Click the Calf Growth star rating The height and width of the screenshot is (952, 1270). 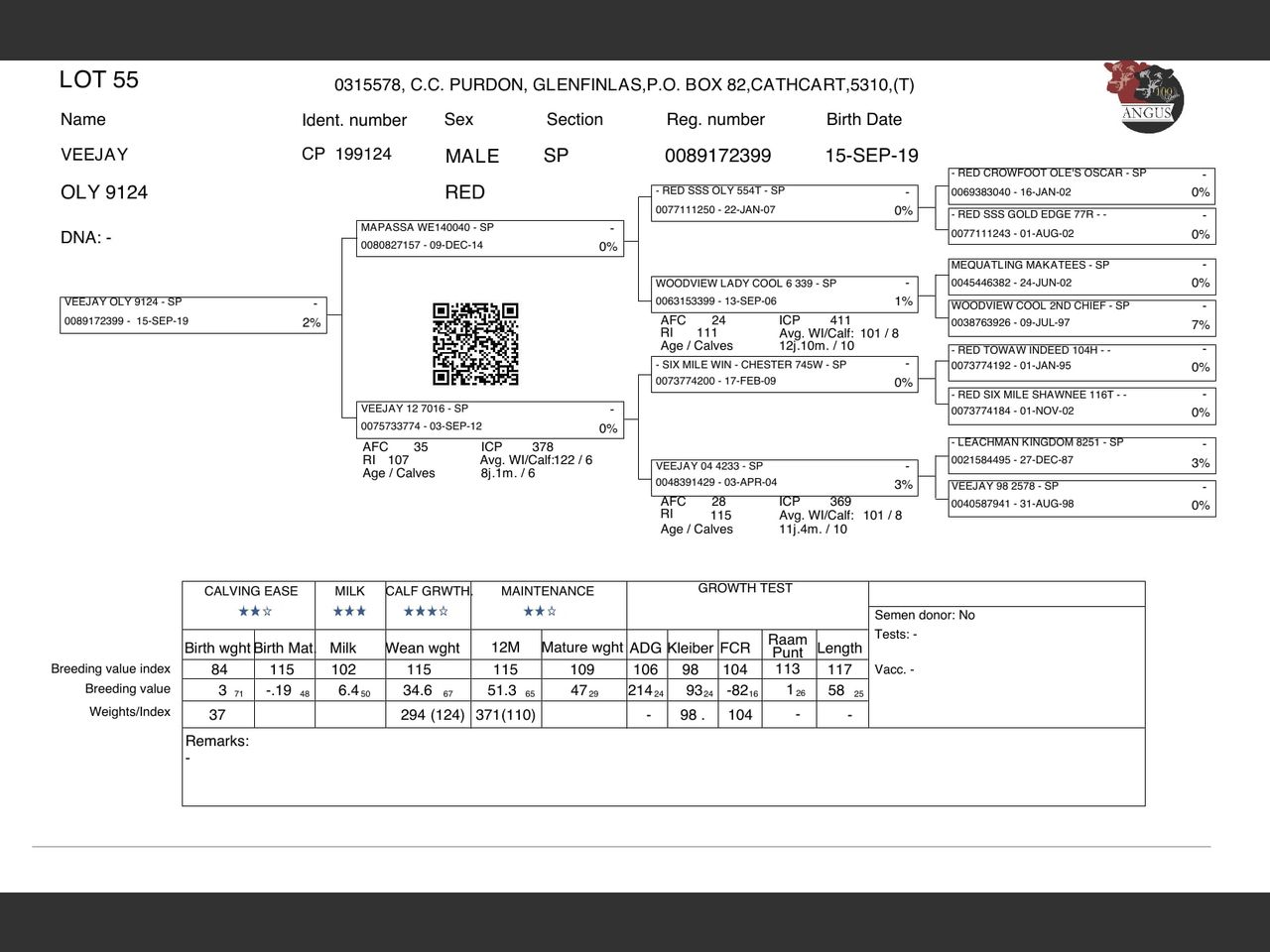[427, 612]
